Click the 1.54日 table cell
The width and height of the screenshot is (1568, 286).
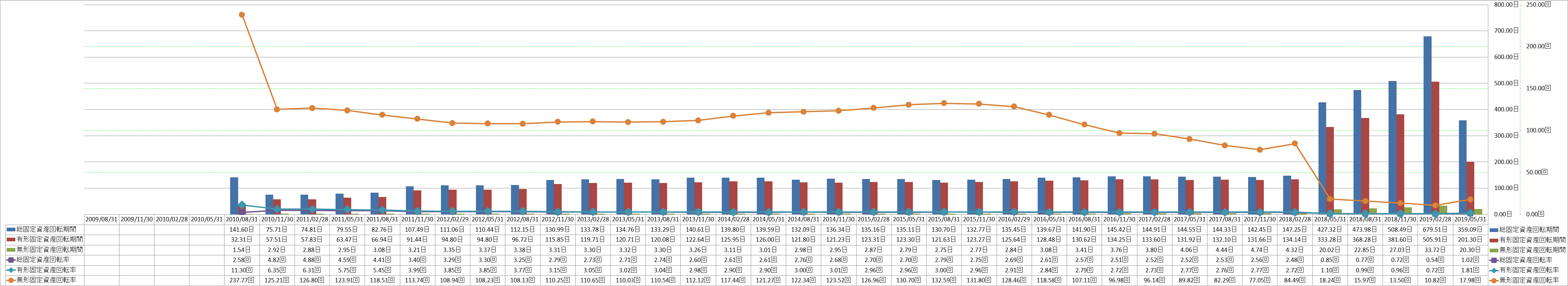(241, 249)
